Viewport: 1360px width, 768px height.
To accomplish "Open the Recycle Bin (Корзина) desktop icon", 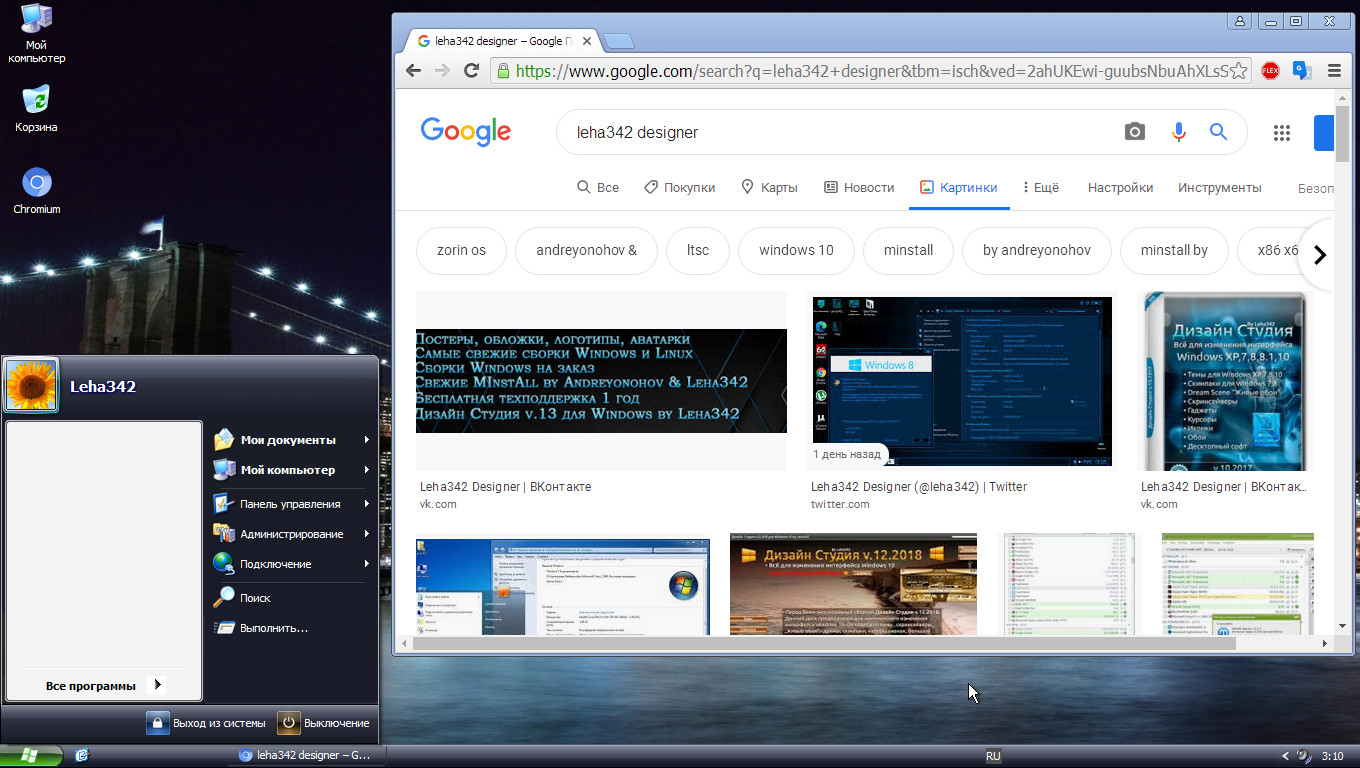I will pos(36,108).
